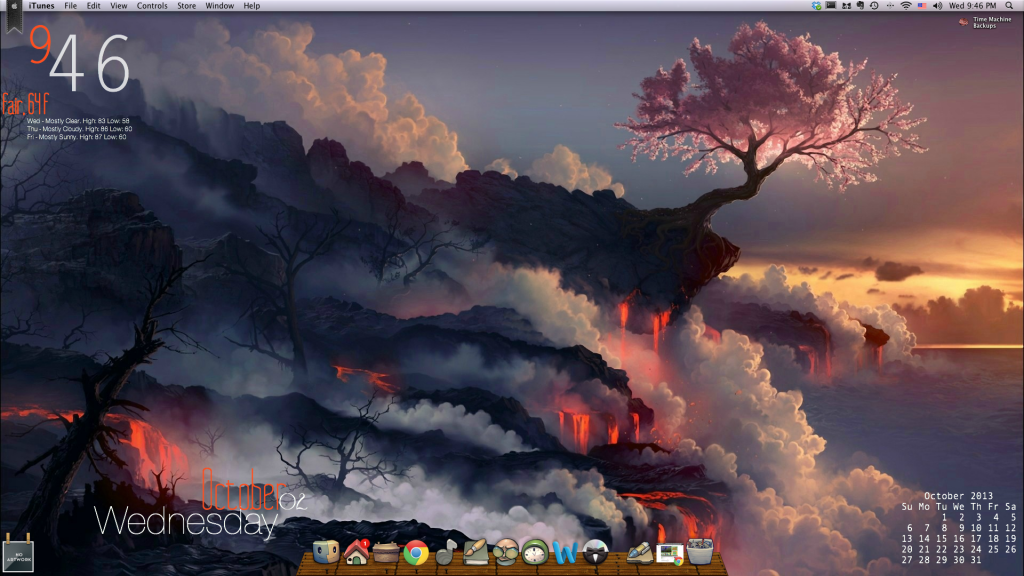
Task: Open the goggles face dock icon
Action: pyautogui.click(x=505, y=552)
